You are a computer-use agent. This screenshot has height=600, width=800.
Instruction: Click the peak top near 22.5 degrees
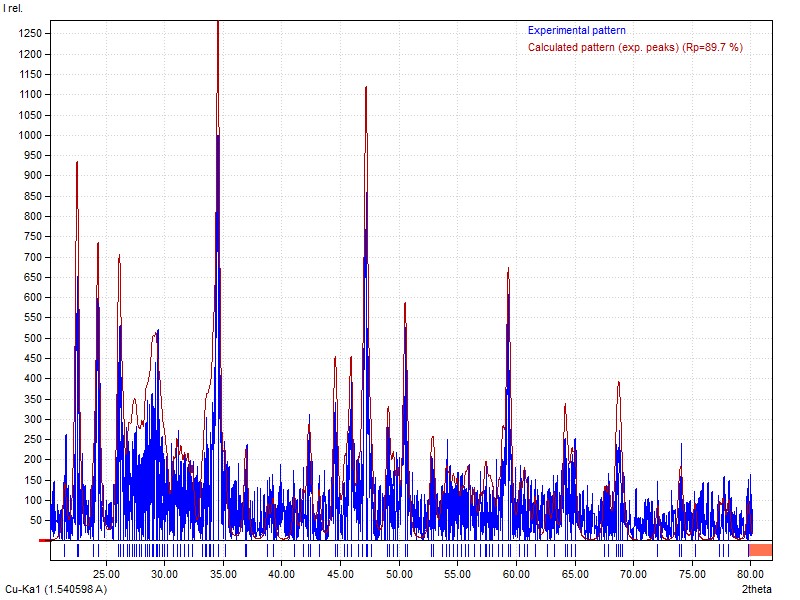coord(77,165)
